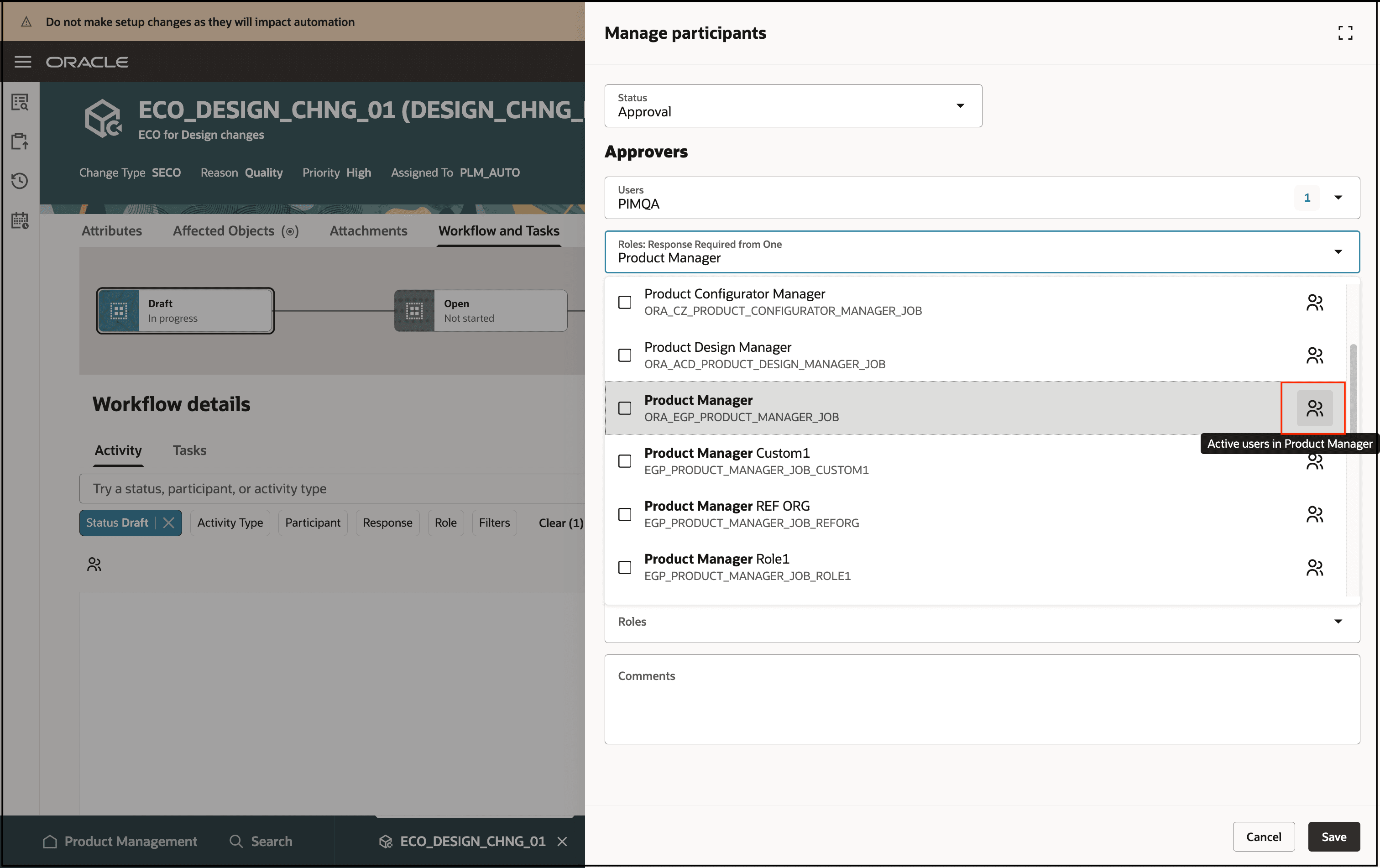Open the history clock icon in sidebar
Viewport: 1380px width, 868px height.
pos(20,181)
